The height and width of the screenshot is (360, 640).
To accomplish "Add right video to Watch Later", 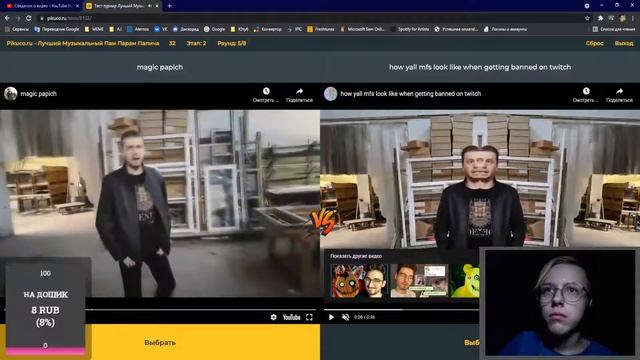I will 586,95.
